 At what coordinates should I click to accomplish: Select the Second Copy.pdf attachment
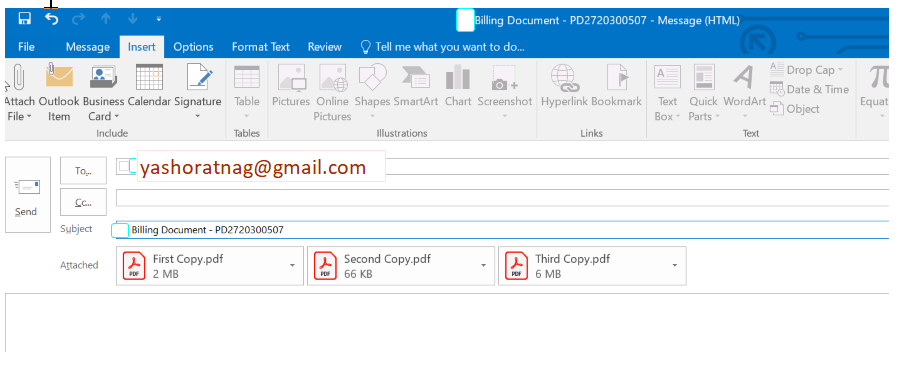pos(401,266)
